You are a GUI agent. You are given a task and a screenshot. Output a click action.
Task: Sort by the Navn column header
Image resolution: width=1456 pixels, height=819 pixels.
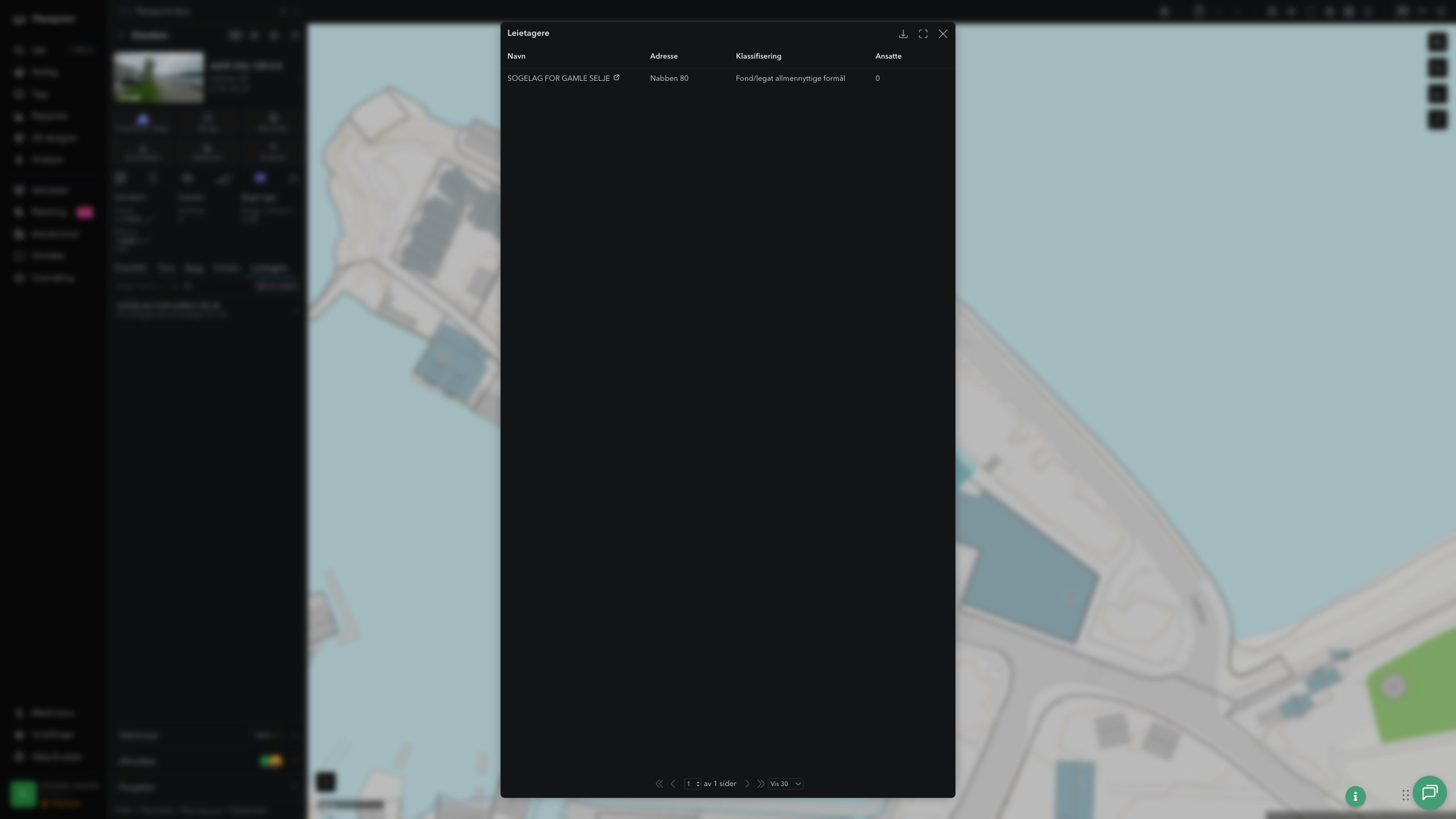pyautogui.click(x=516, y=56)
